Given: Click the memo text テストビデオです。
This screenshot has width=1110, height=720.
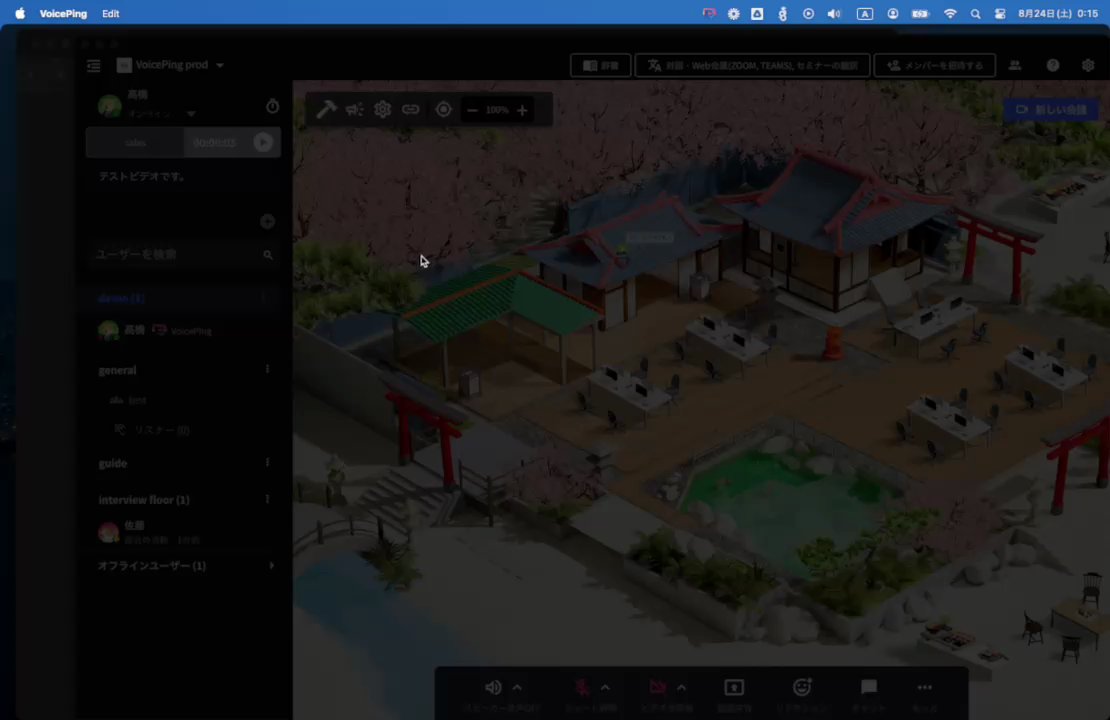Looking at the screenshot, I should 142,176.
